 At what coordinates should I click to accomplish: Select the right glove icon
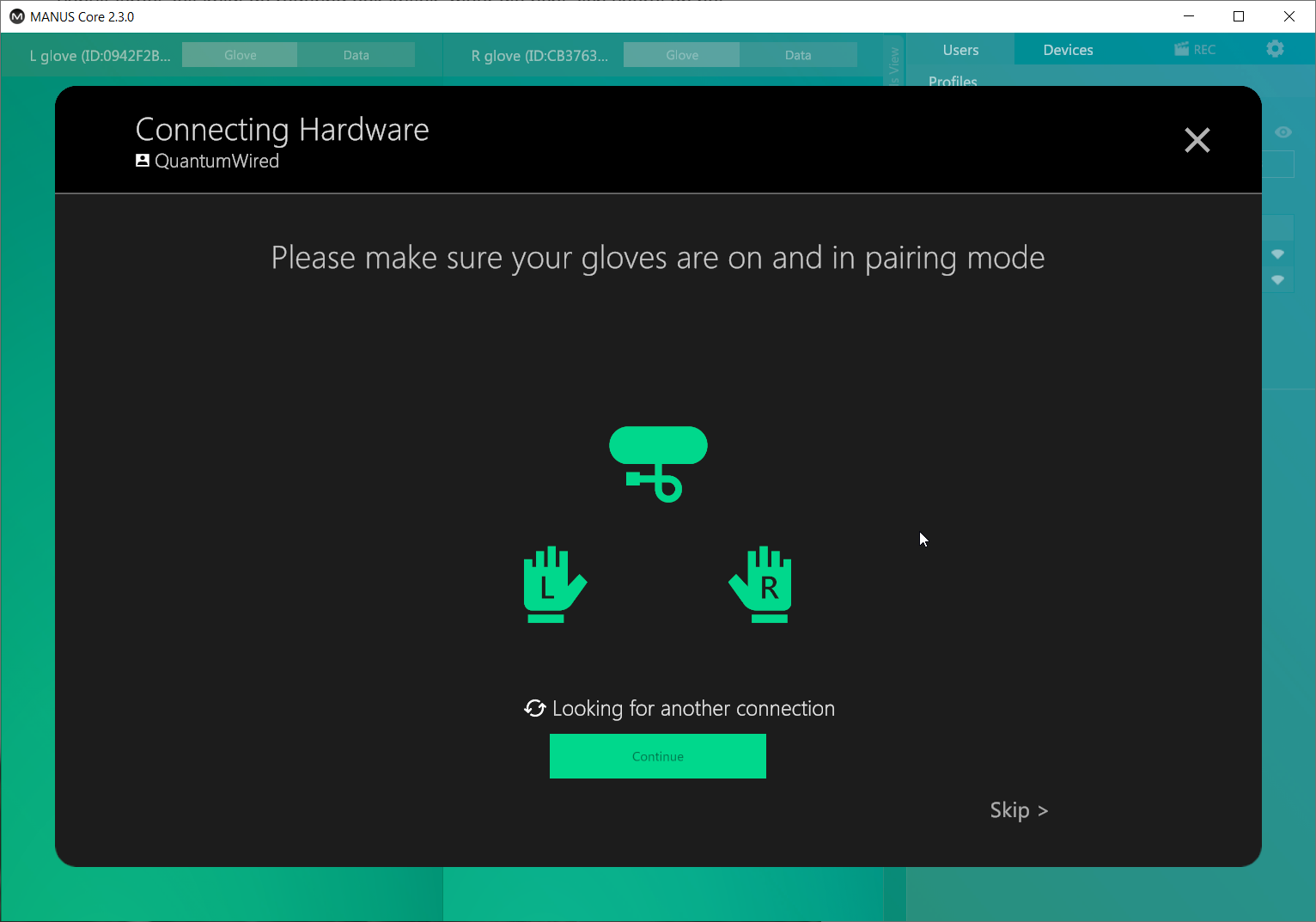point(761,584)
